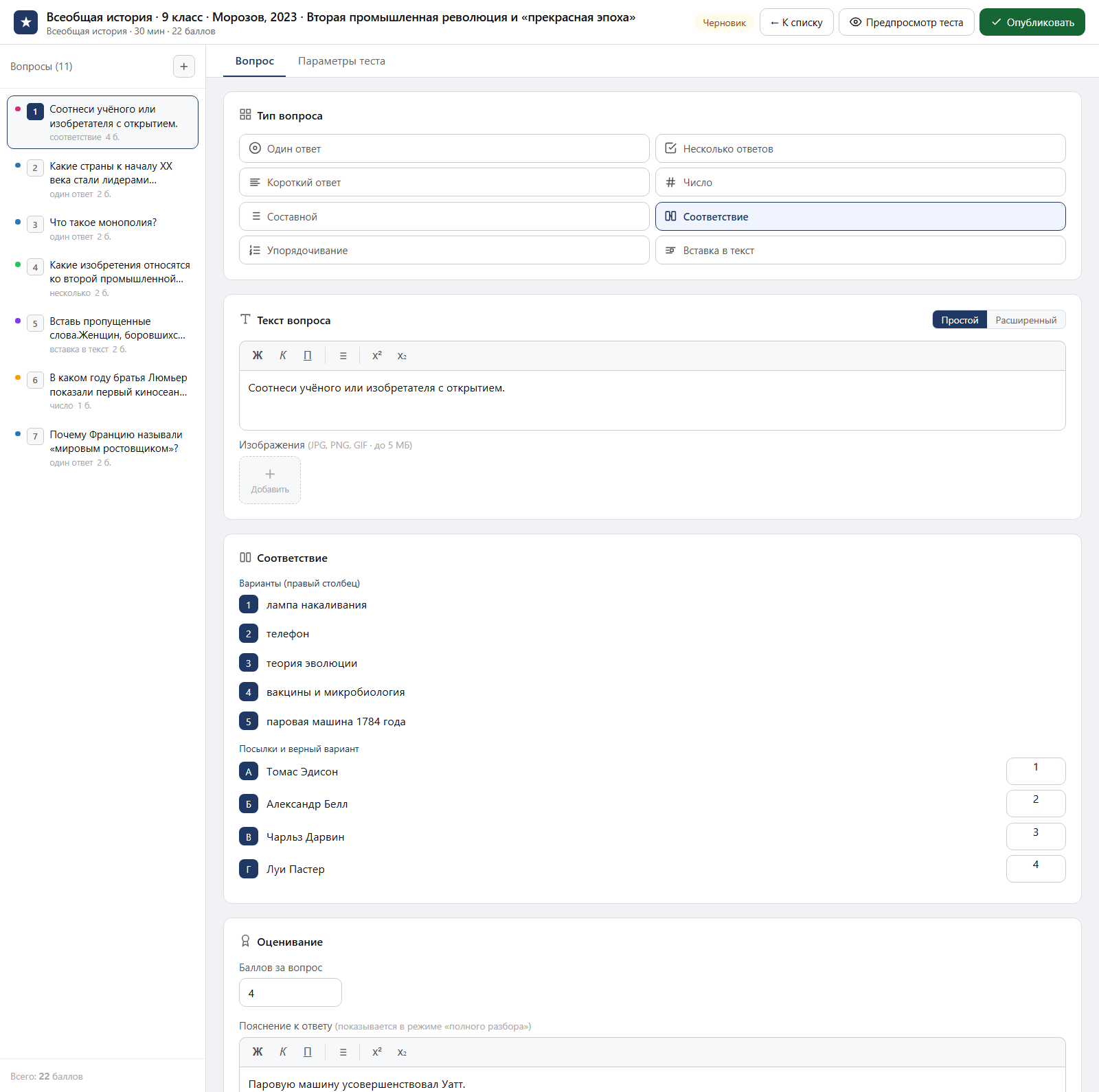
Task: Open «Предпросмотр теста» preview
Action: click(x=907, y=22)
